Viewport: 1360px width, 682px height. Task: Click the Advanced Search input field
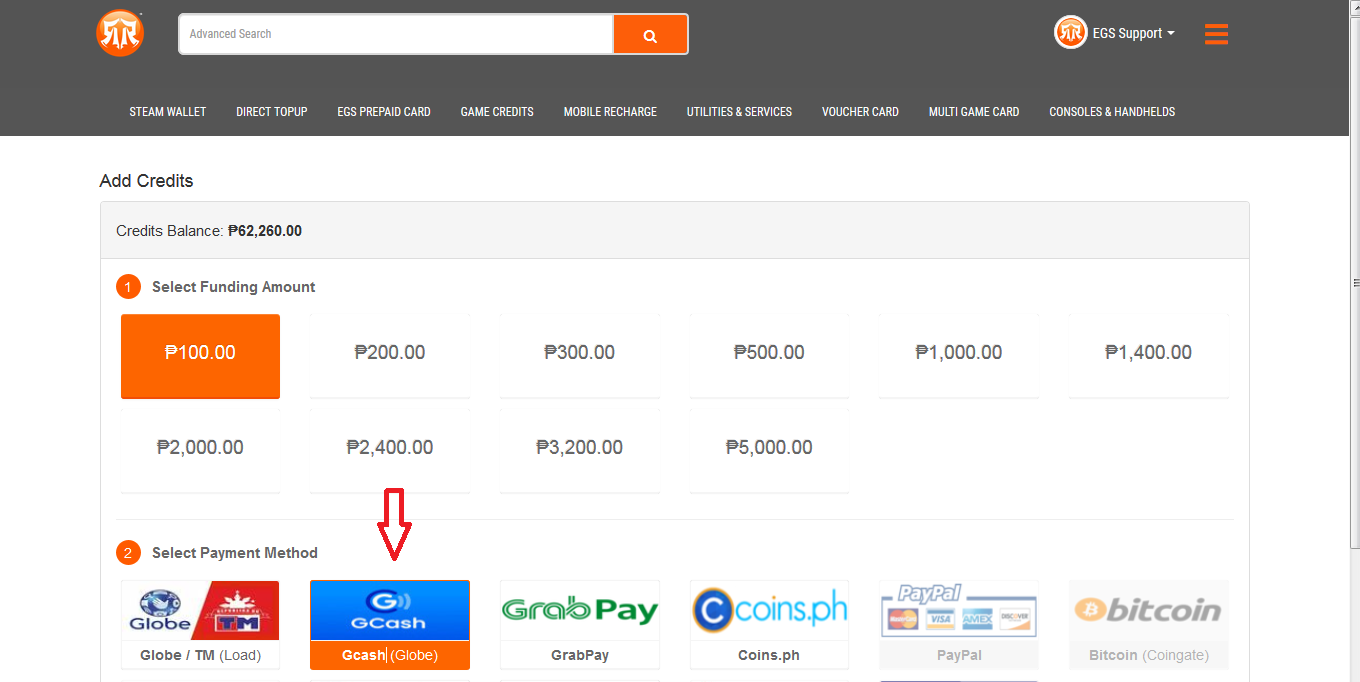(396, 34)
